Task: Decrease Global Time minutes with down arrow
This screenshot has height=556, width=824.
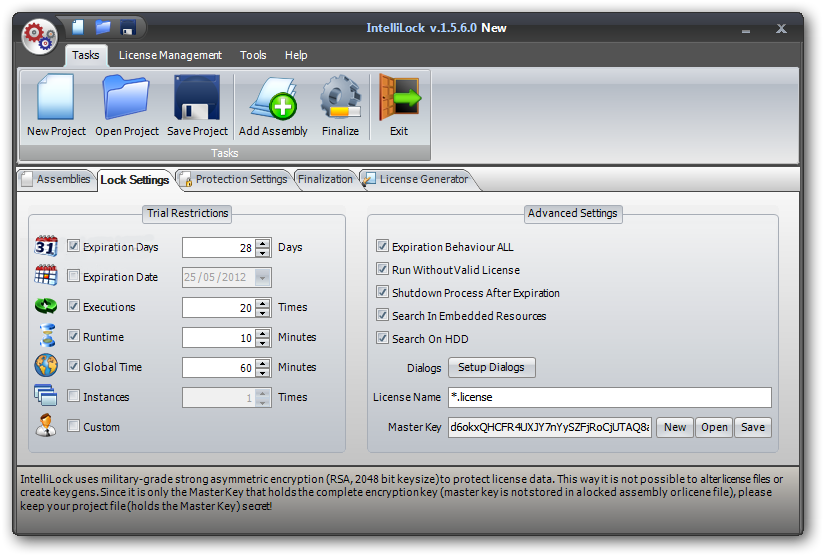Action: click(x=262, y=372)
